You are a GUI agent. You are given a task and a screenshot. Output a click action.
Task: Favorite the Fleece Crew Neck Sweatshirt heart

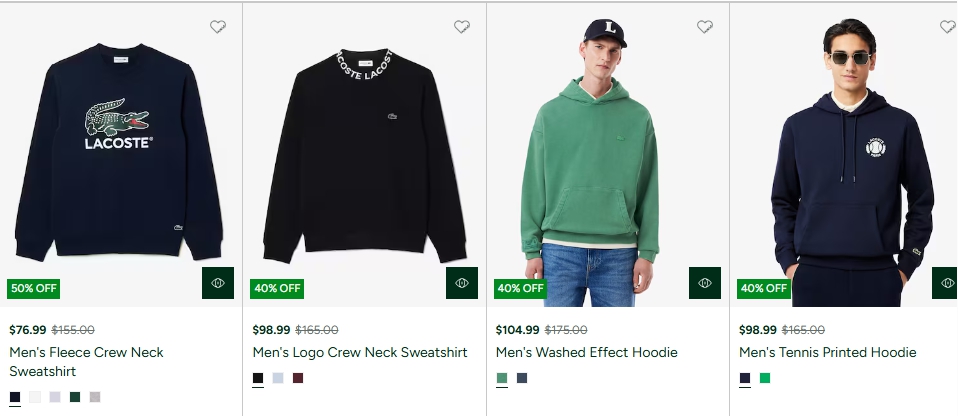[218, 27]
